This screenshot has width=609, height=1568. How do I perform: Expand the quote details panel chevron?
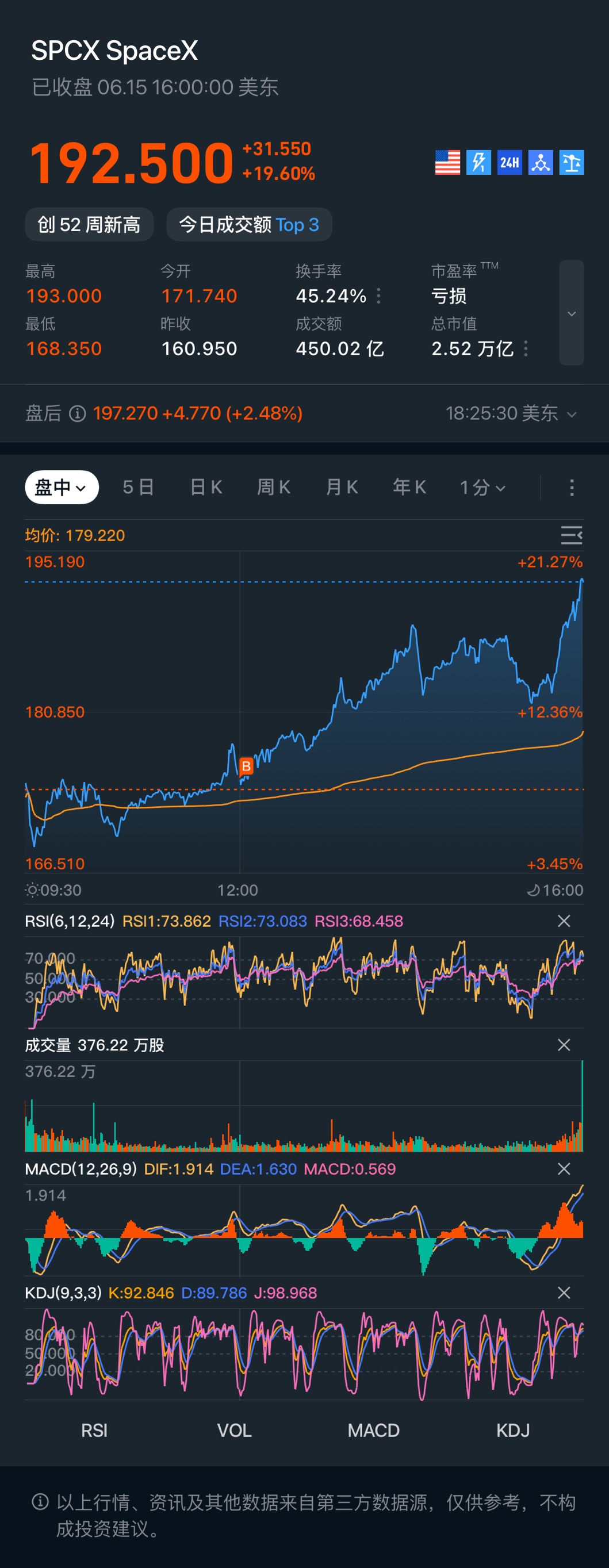pyautogui.click(x=572, y=313)
